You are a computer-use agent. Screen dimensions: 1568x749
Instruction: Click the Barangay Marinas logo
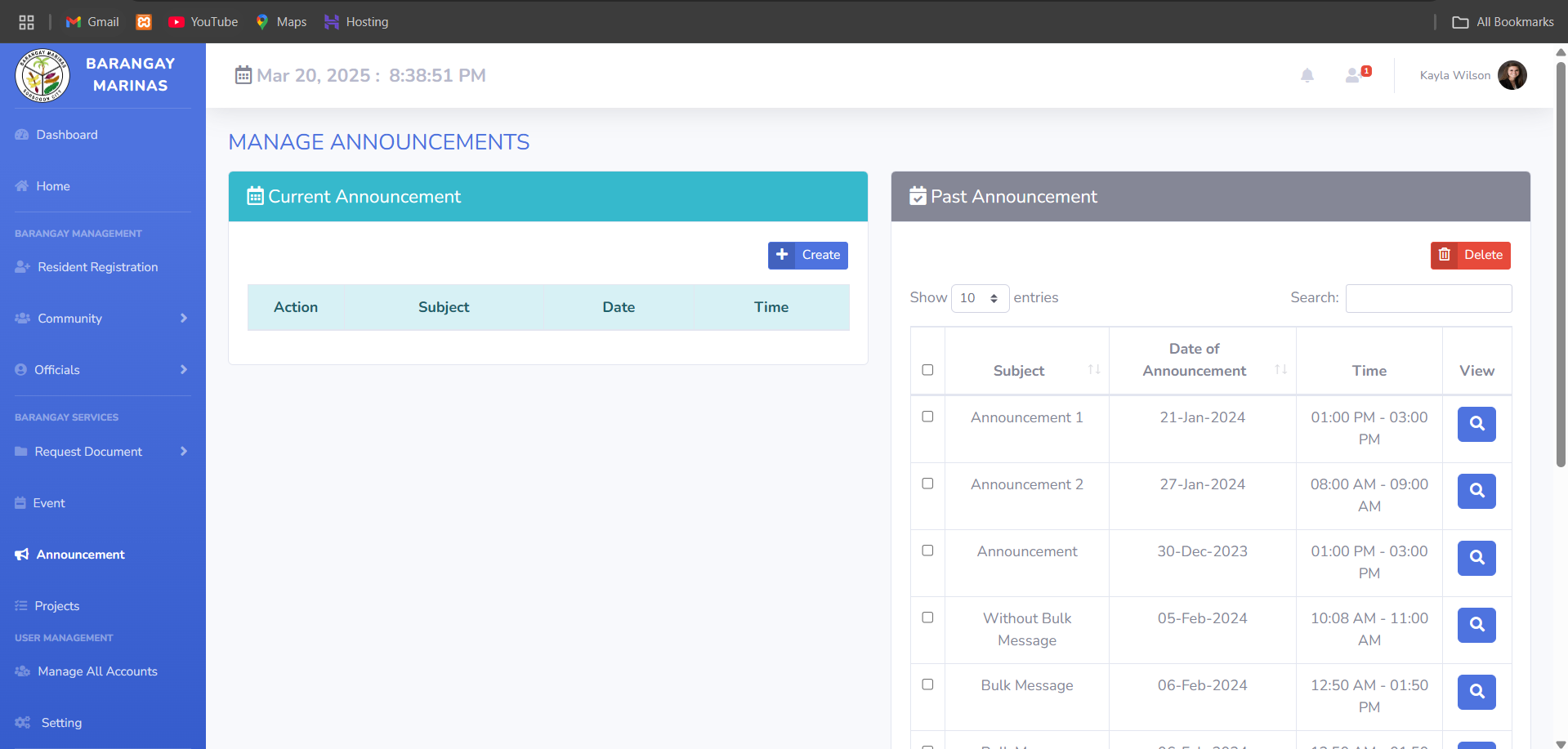point(42,75)
